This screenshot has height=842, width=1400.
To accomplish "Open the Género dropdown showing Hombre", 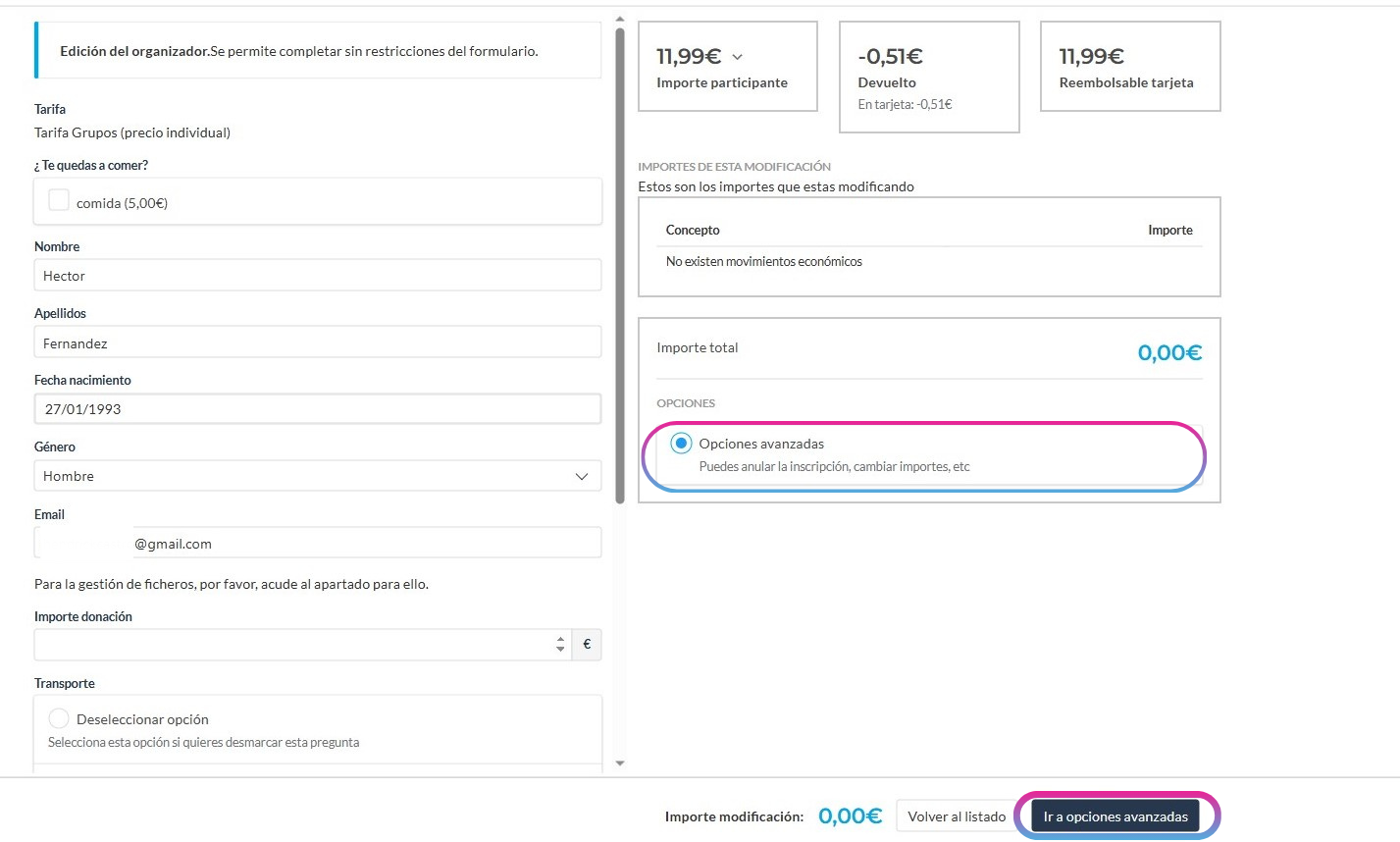I will (x=318, y=476).
